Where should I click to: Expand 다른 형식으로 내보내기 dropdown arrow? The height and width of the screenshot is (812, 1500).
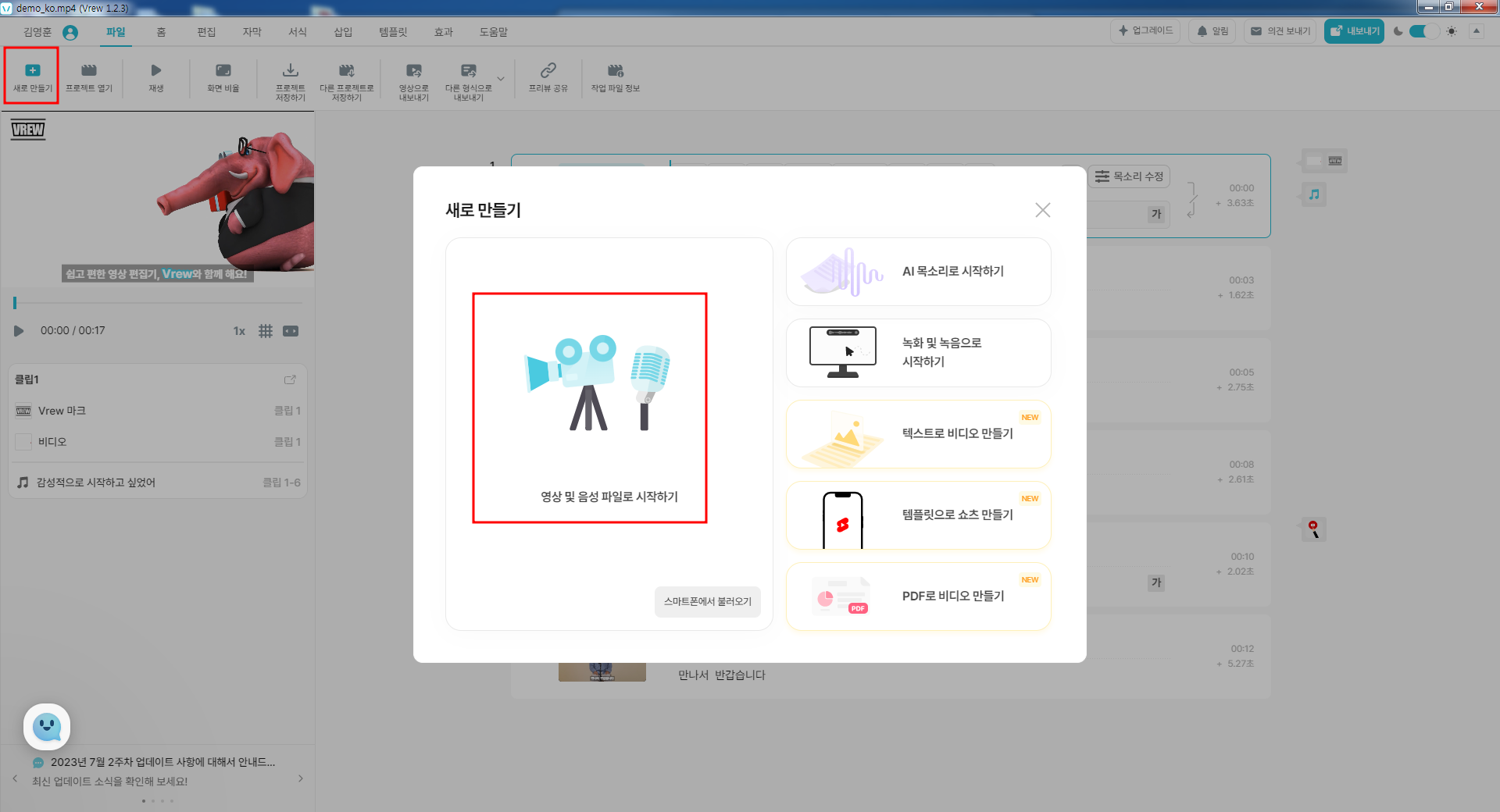pyautogui.click(x=501, y=79)
